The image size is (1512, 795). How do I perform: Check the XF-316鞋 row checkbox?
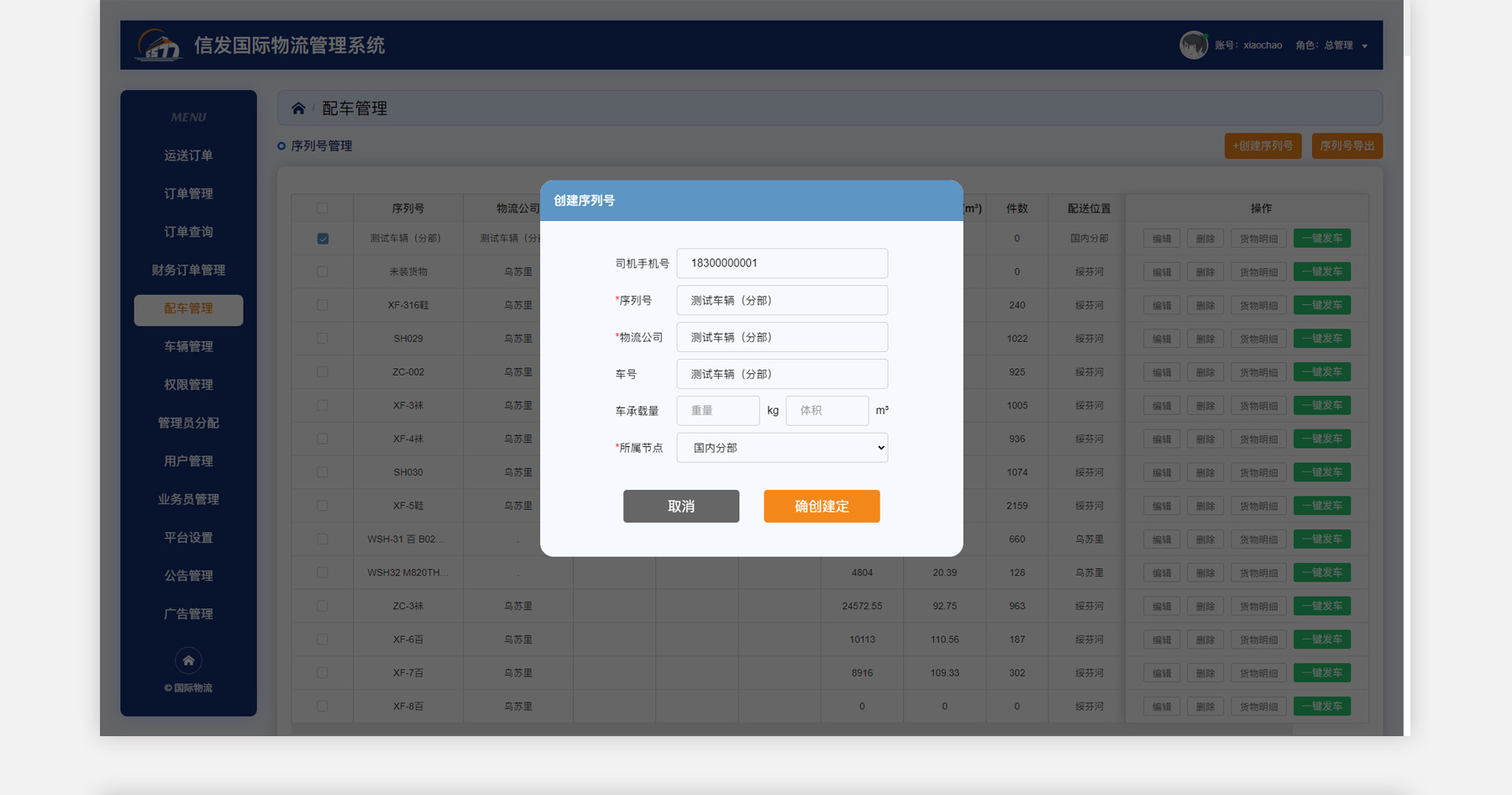pyautogui.click(x=323, y=305)
